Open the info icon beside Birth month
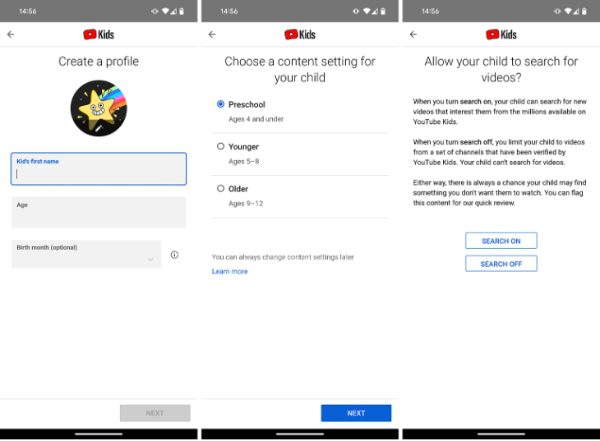This screenshot has height=441, width=600. 174,255
